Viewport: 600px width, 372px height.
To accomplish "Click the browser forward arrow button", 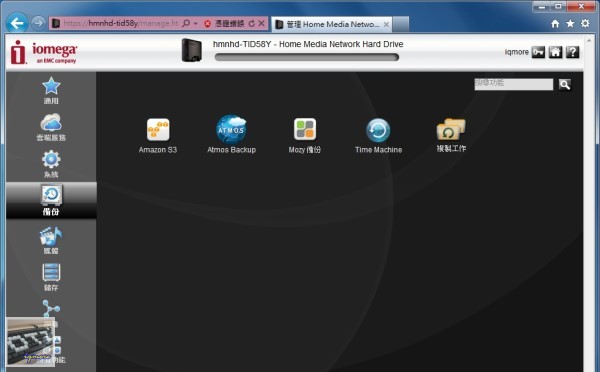I will point(38,23).
